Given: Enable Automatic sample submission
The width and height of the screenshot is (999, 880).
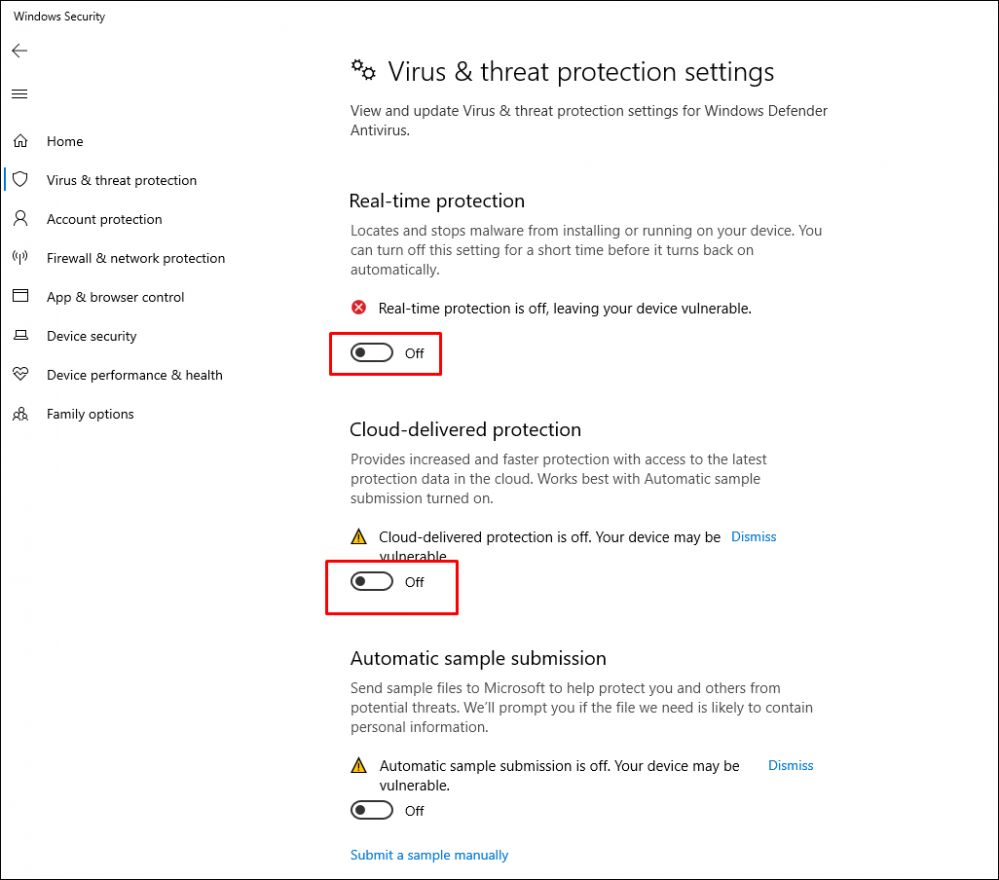Looking at the screenshot, I should [x=371, y=810].
